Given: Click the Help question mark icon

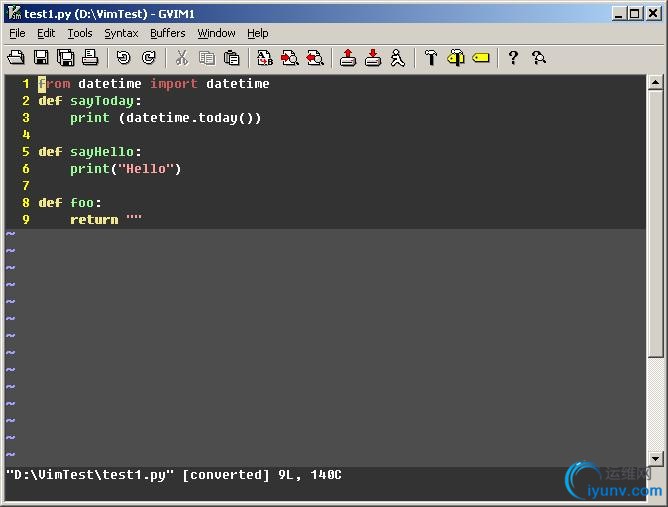Looking at the screenshot, I should pos(513,58).
